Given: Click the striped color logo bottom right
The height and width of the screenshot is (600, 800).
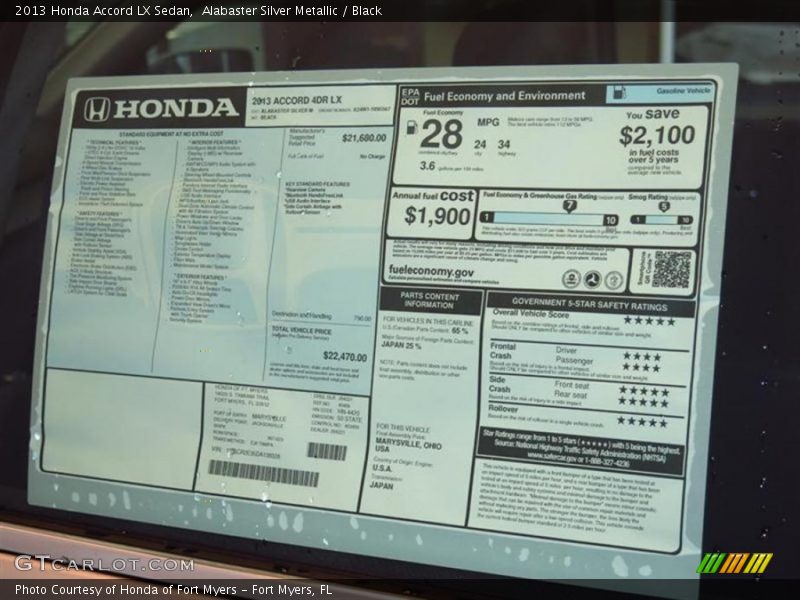Looking at the screenshot, I should 734,563.
